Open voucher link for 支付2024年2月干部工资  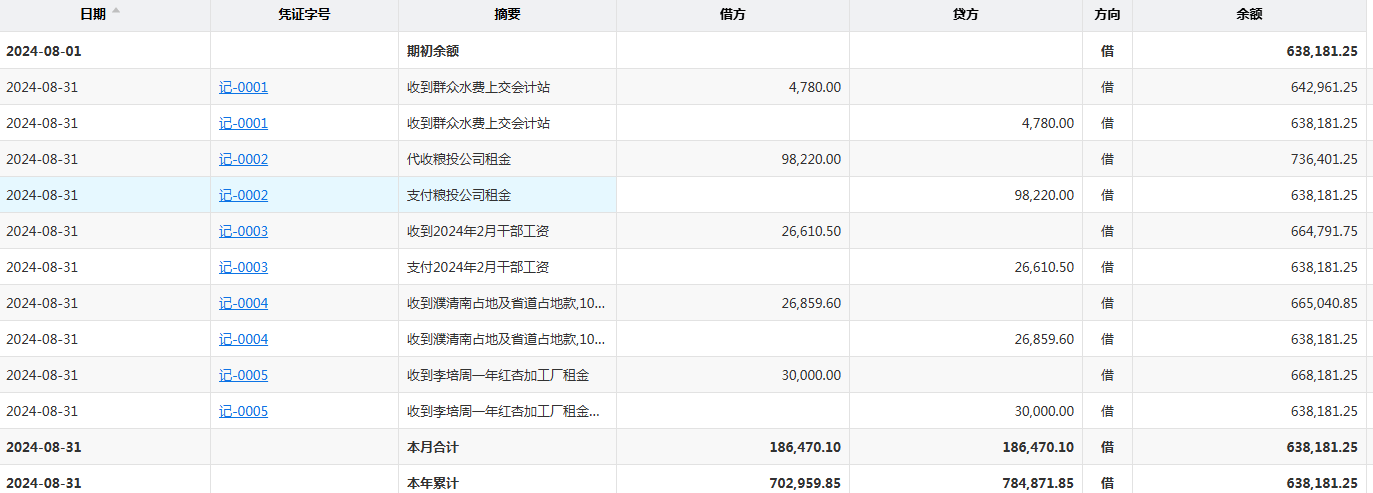[243, 268]
